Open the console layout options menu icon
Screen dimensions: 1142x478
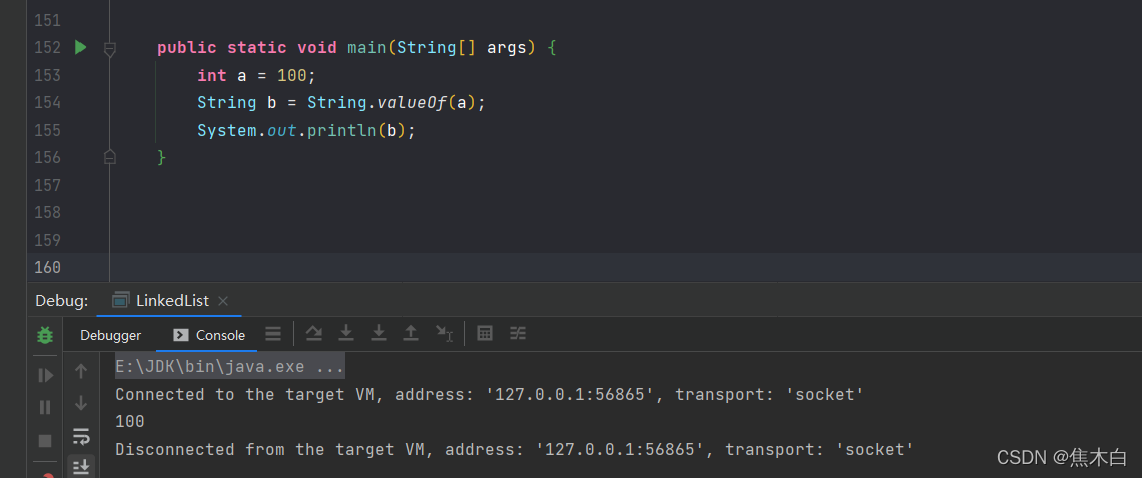coord(272,334)
